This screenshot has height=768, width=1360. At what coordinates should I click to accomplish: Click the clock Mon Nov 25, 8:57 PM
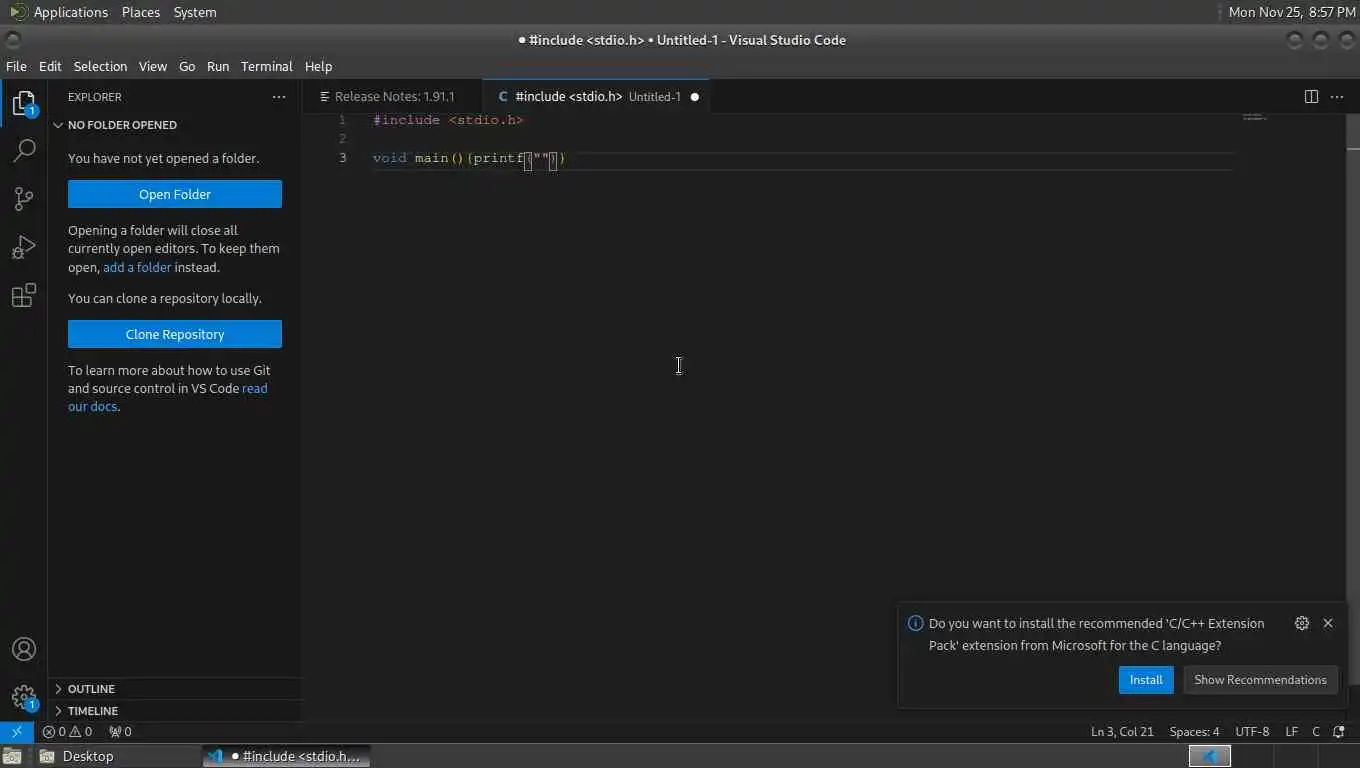coord(1292,12)
